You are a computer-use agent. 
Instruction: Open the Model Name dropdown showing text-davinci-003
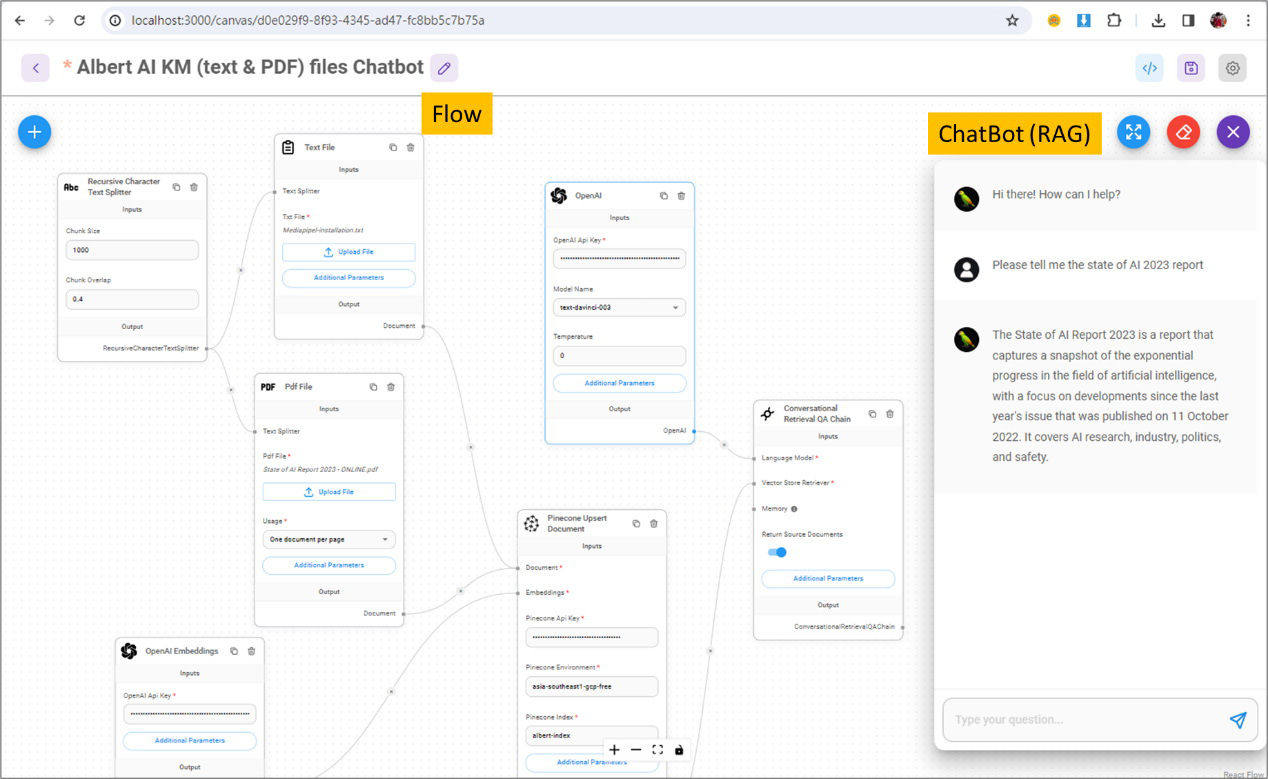(x=620, y=308)
